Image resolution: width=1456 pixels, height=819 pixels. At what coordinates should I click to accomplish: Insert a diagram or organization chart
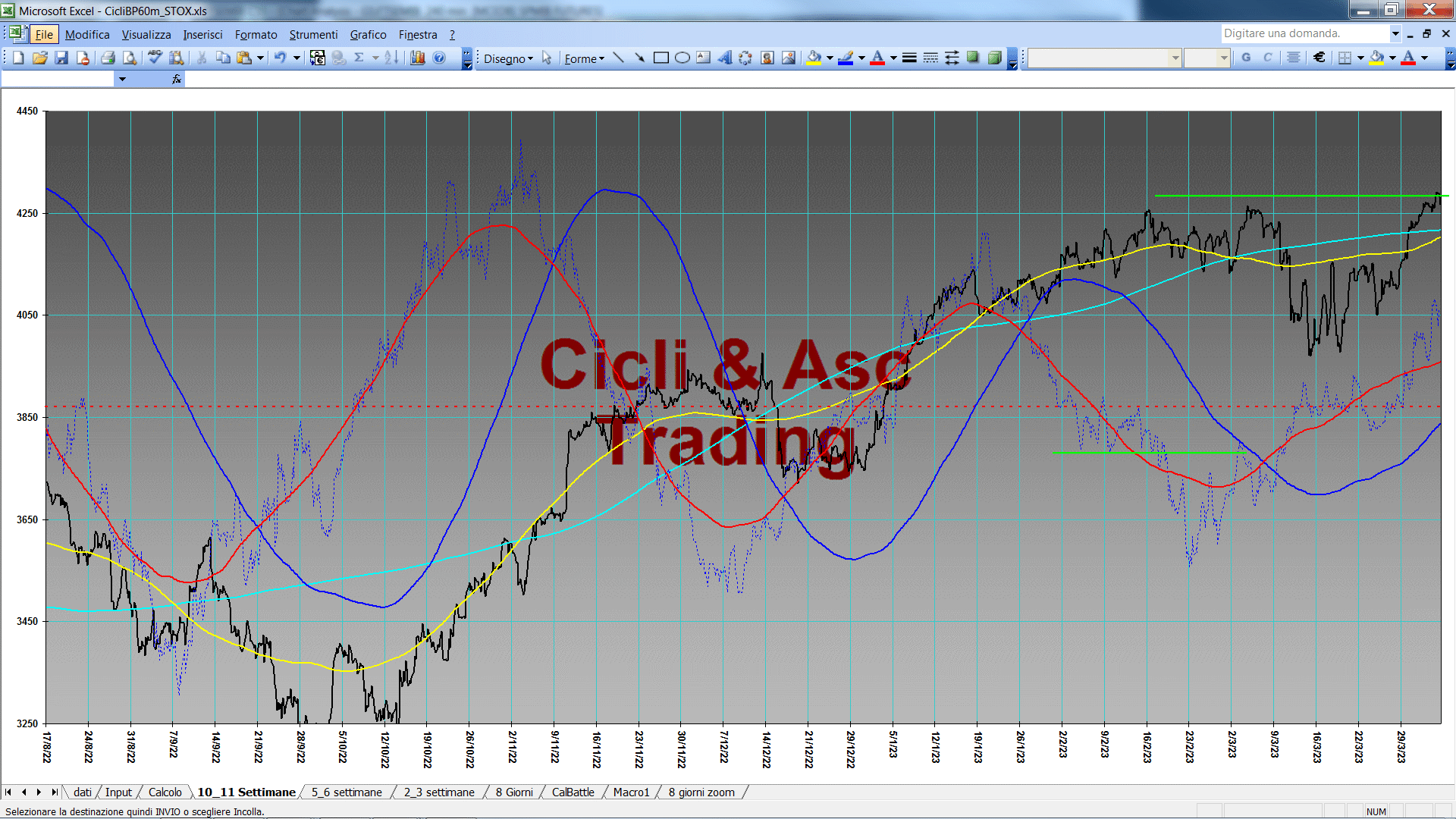pyautogui.click(x=746, y=58)
